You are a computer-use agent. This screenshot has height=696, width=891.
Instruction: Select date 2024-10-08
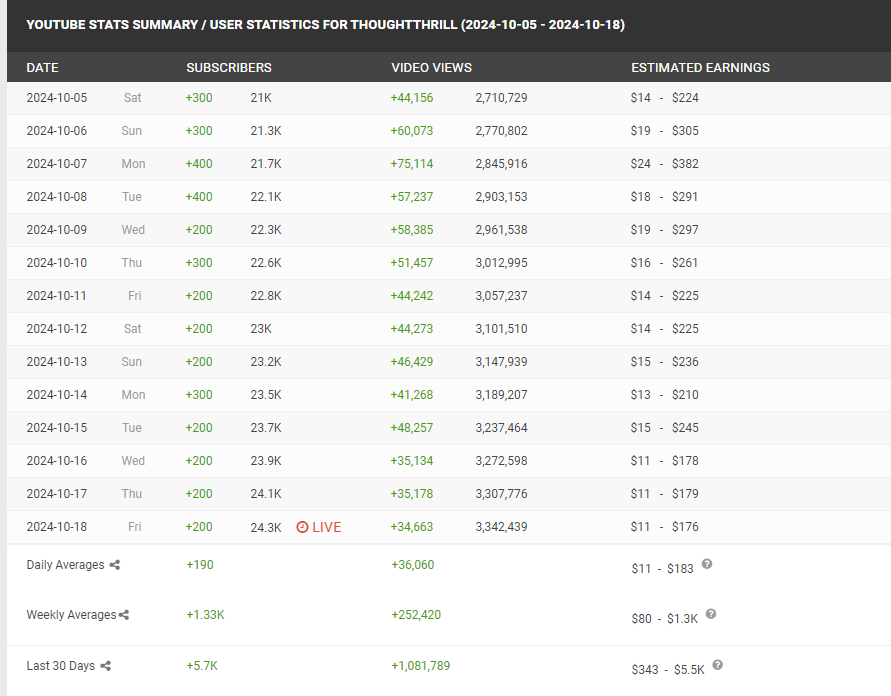click(x=57, y=197)
